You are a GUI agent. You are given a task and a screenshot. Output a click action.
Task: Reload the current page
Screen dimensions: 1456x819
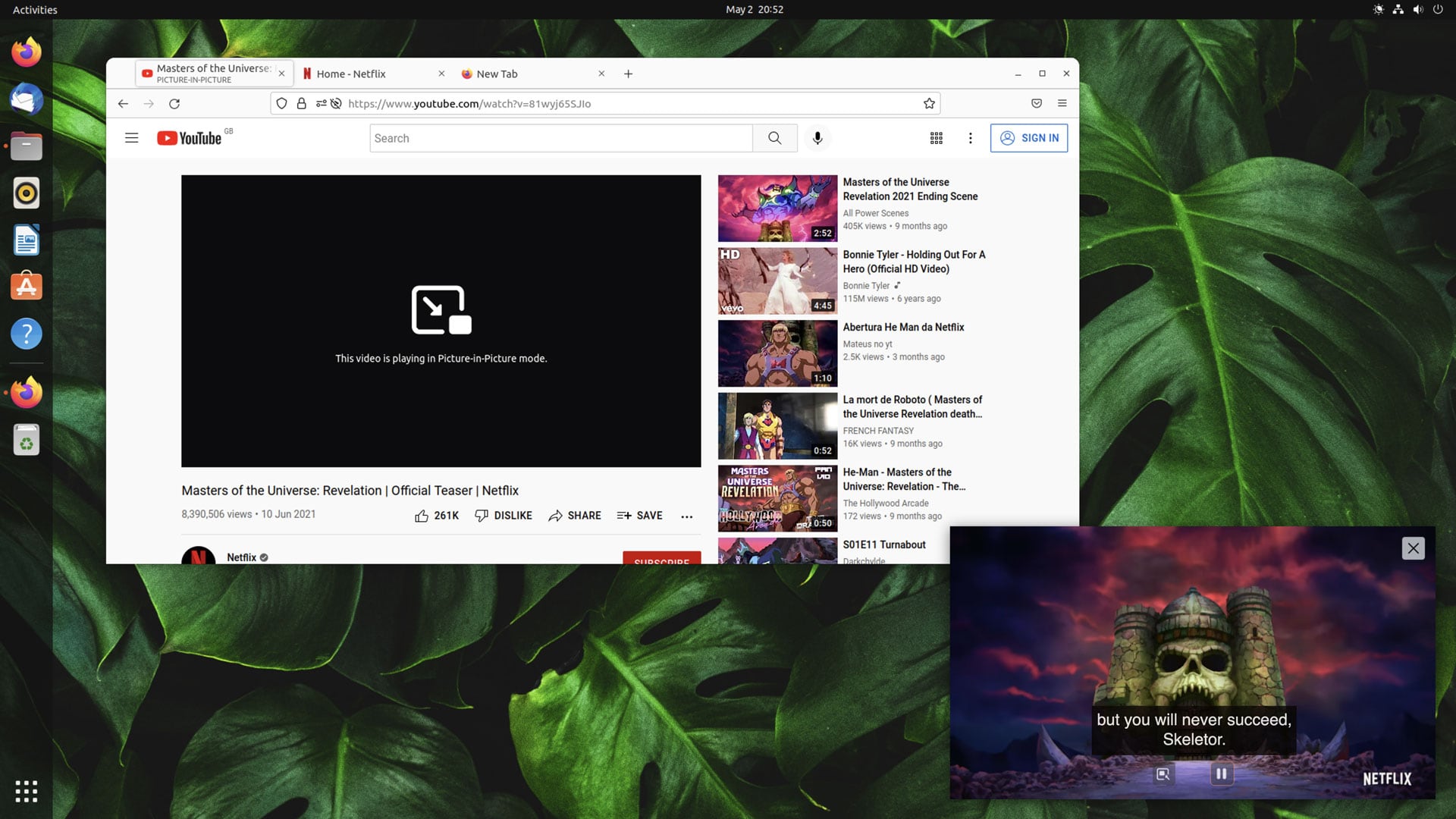[174, 104]
